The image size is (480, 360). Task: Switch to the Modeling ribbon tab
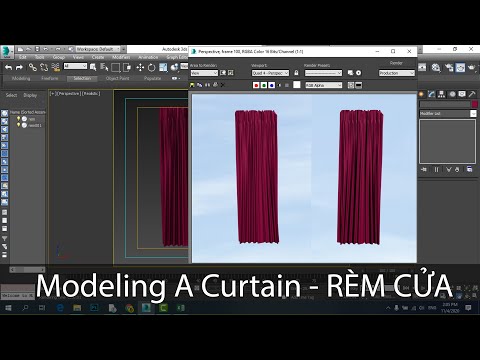(x=21, y=79)
